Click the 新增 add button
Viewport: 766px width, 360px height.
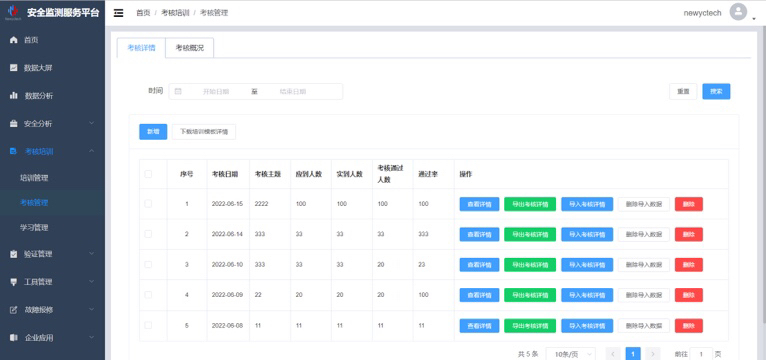tap(153, 131)
